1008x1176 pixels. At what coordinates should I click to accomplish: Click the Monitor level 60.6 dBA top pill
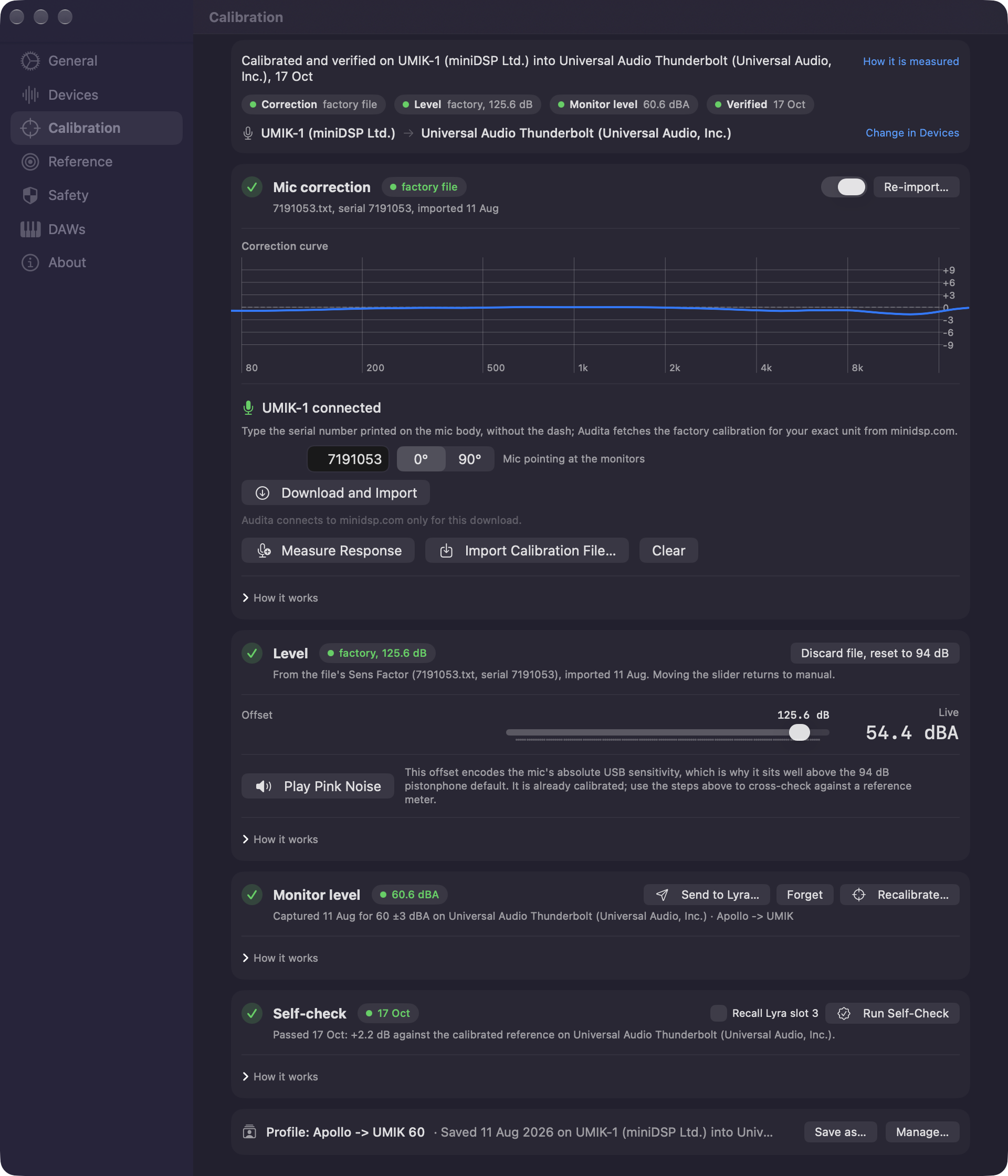[x=623, y=104]
